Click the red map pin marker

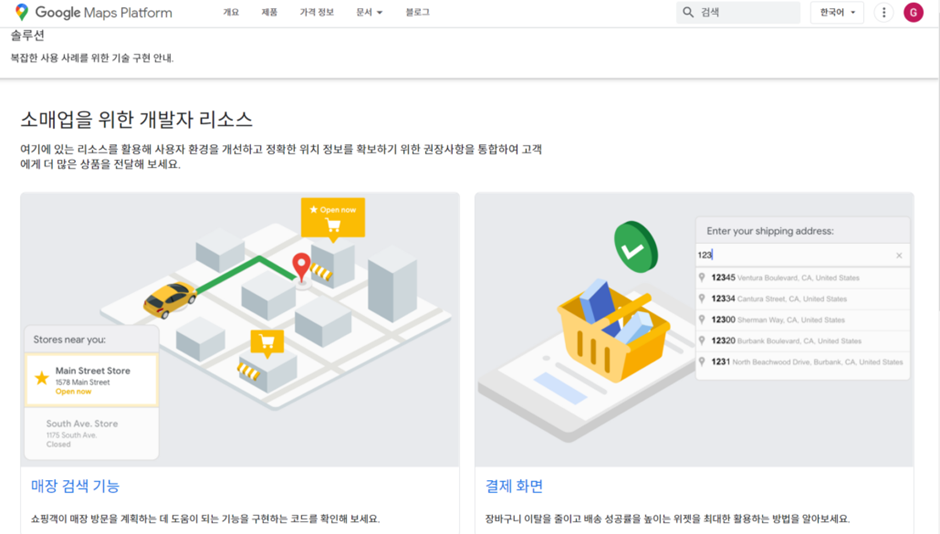pos(301,267)
